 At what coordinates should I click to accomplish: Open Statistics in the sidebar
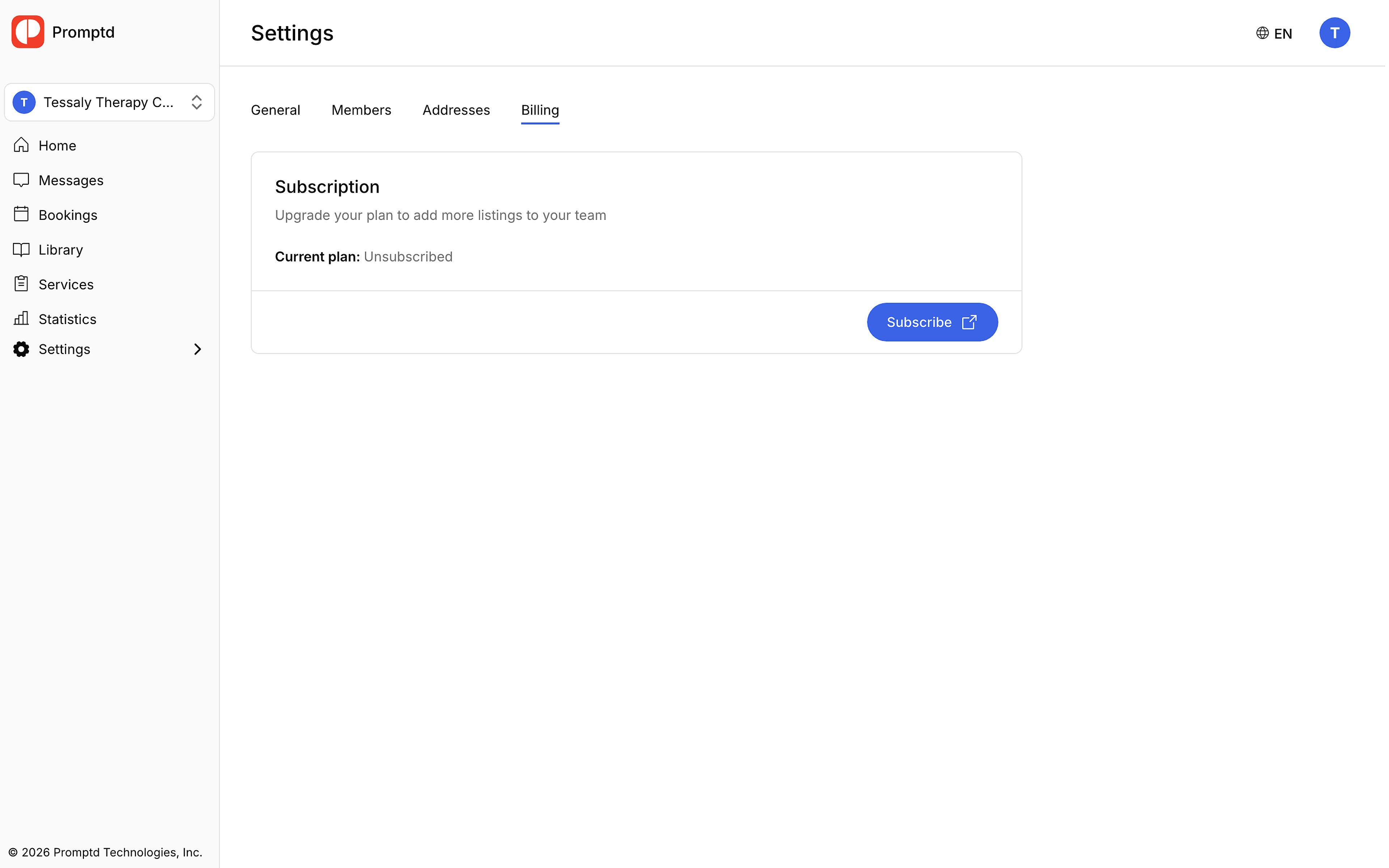coord(110,319)
